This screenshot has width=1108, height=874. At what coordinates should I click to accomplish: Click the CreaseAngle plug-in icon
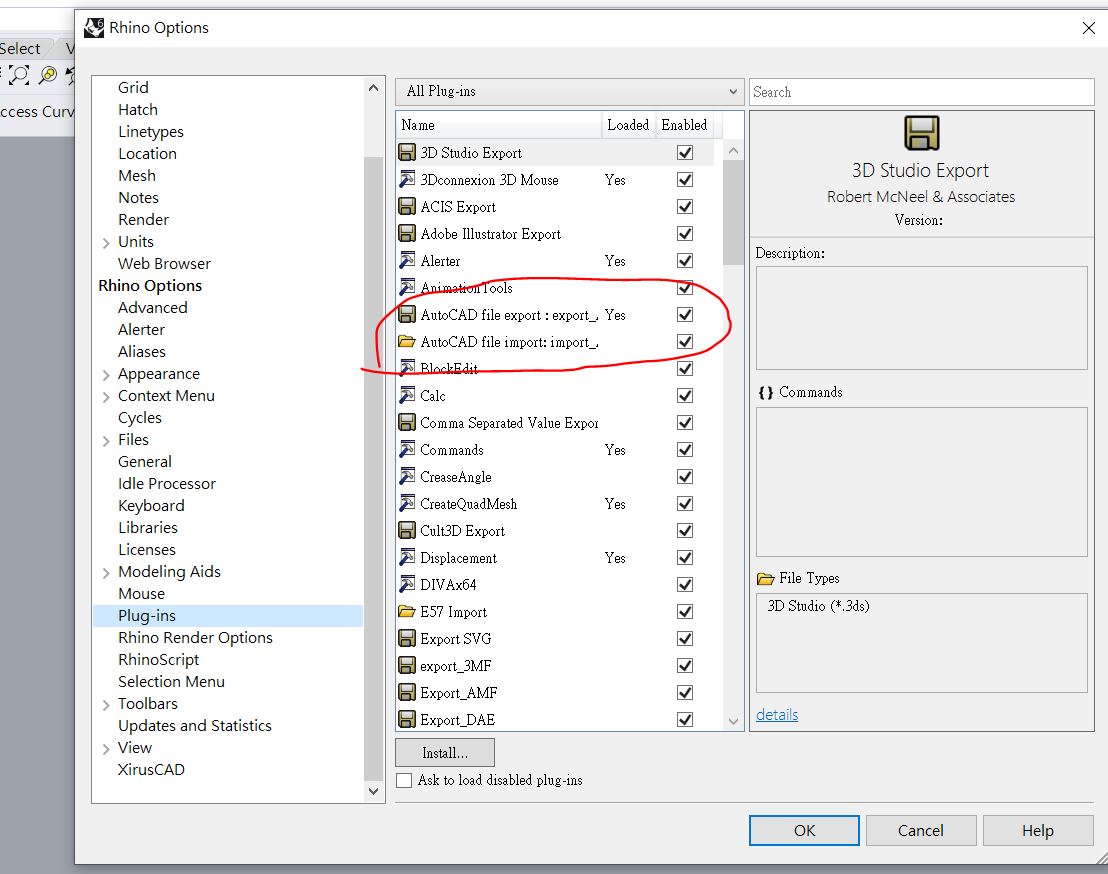pyautogui.click(x=407, y=476)
